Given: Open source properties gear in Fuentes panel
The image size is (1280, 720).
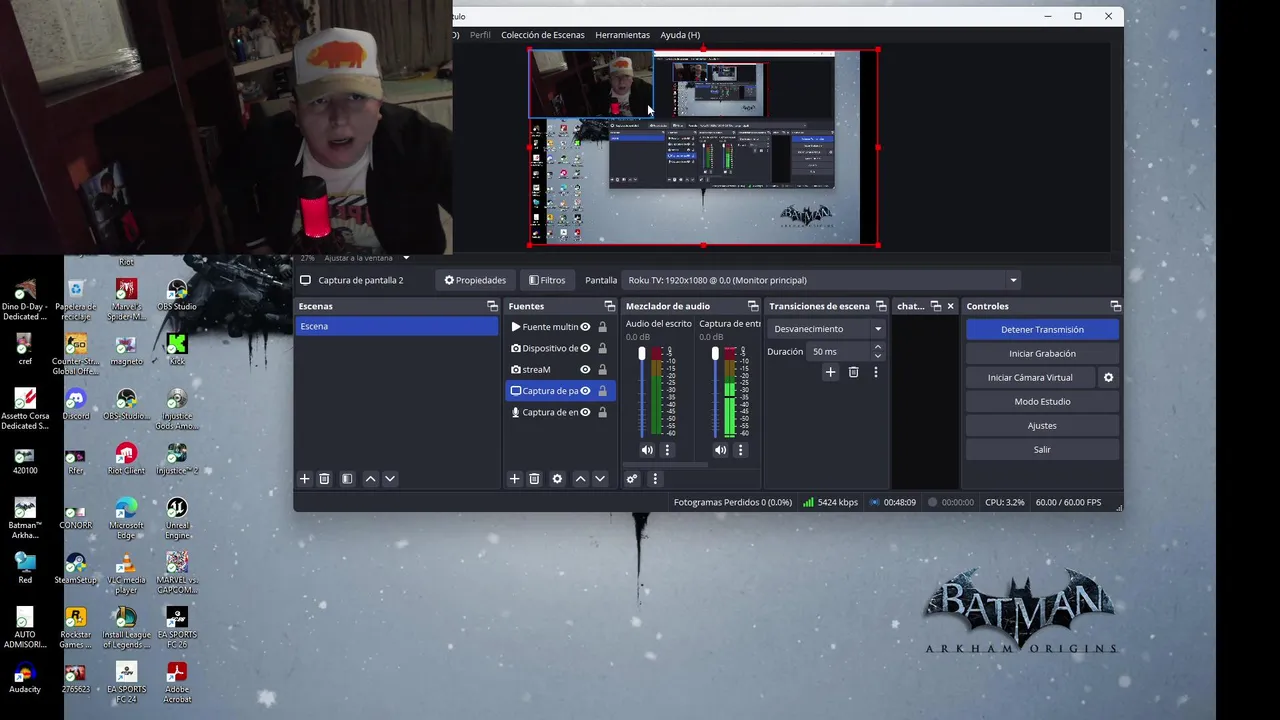Looking at the screenshot, I should pyautogui.click(x=557, y=479).
